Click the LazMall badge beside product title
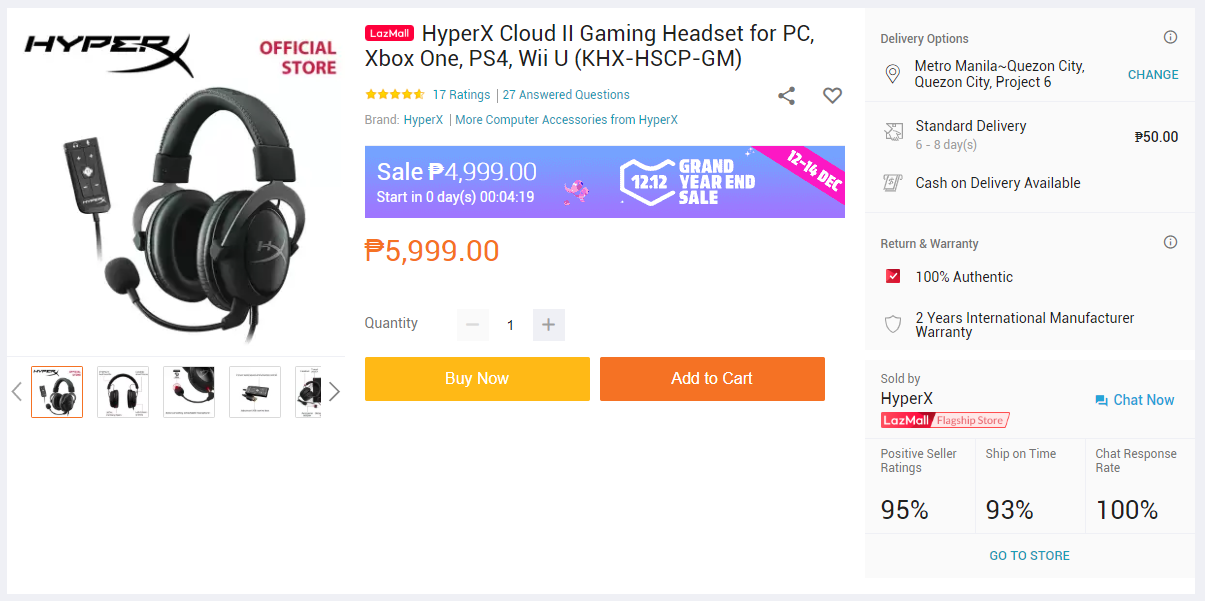 pos(390,34)
